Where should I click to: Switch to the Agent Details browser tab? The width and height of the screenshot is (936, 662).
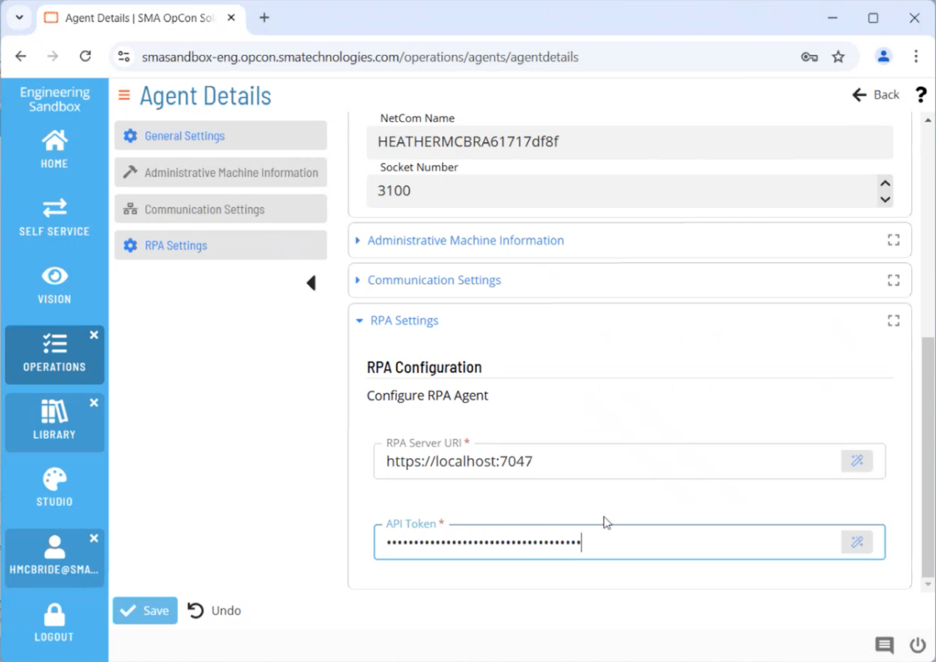[139, 18]
